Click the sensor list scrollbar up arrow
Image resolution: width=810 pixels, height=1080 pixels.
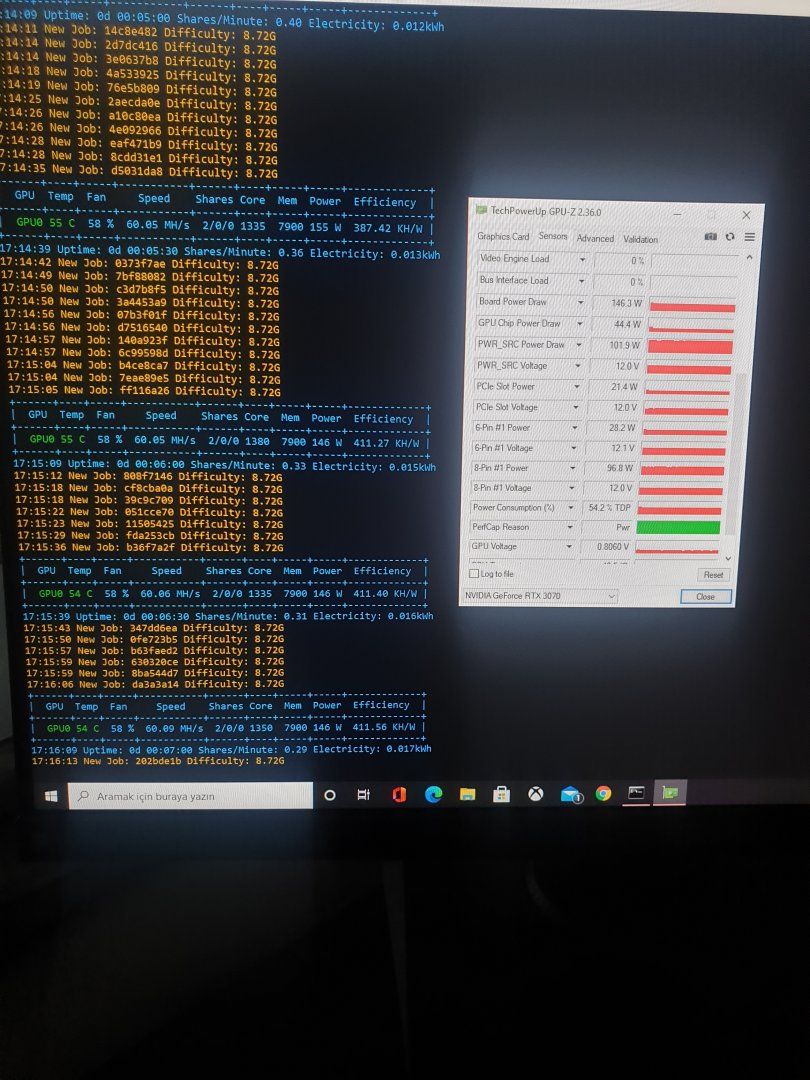coord(749,258)
